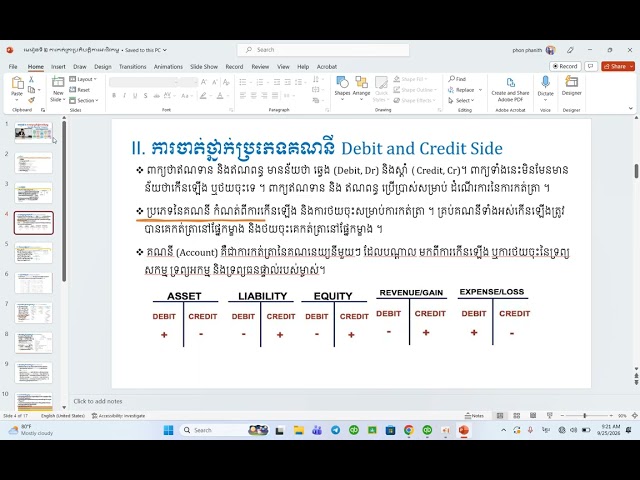Click the text highlight color button
Image resolution: width=640 pixels, height=480 pixels.
click(x=203, y=96)
